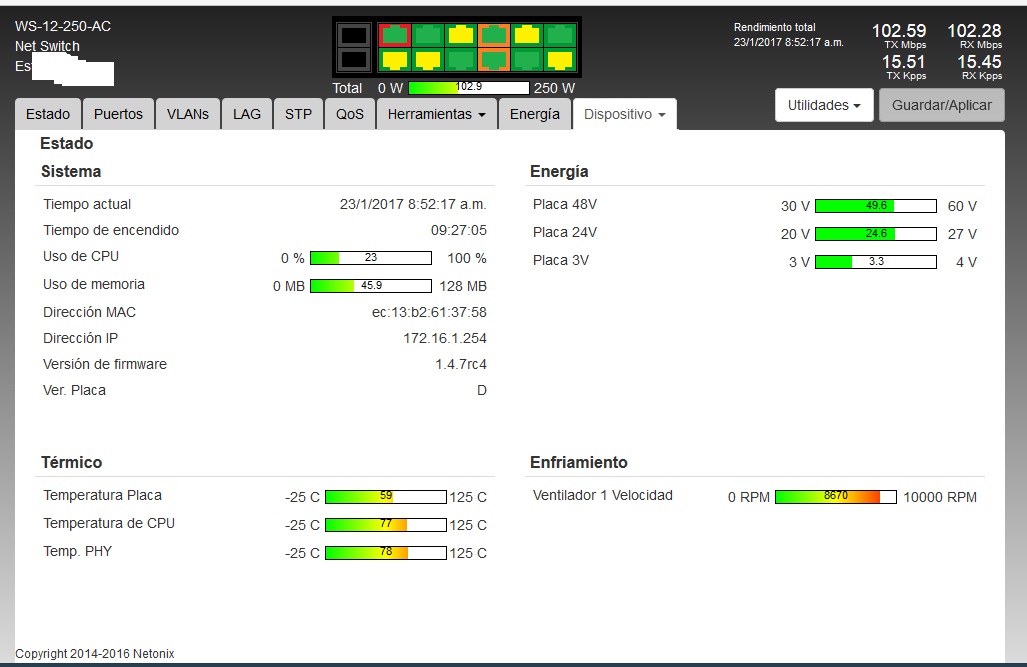Viewport: 1027px width, 667px height.
Task: Expand the Dispositivo dropdown tab
Action: [624, 114]
